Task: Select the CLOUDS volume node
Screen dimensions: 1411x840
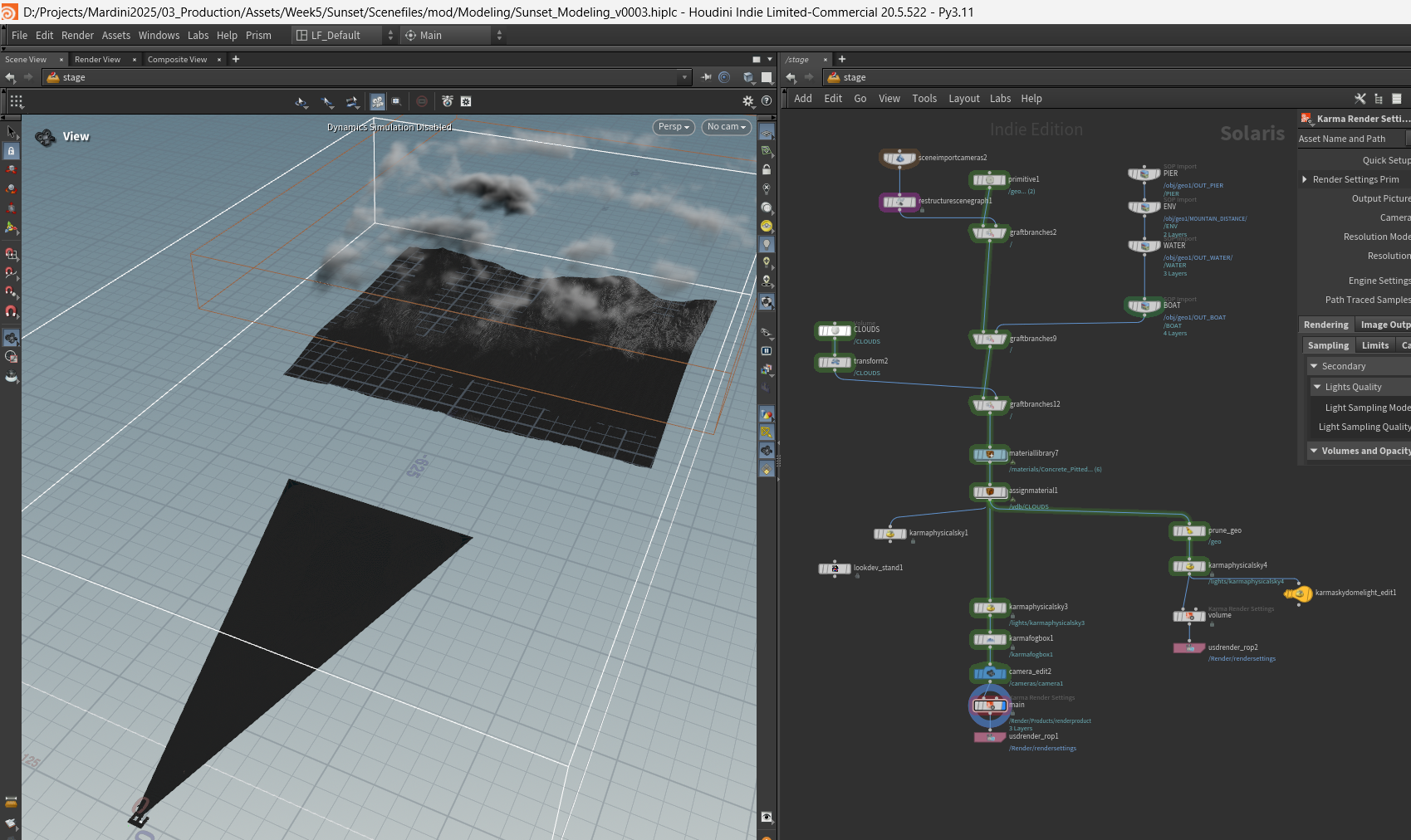Action: (x=834, y=330)
